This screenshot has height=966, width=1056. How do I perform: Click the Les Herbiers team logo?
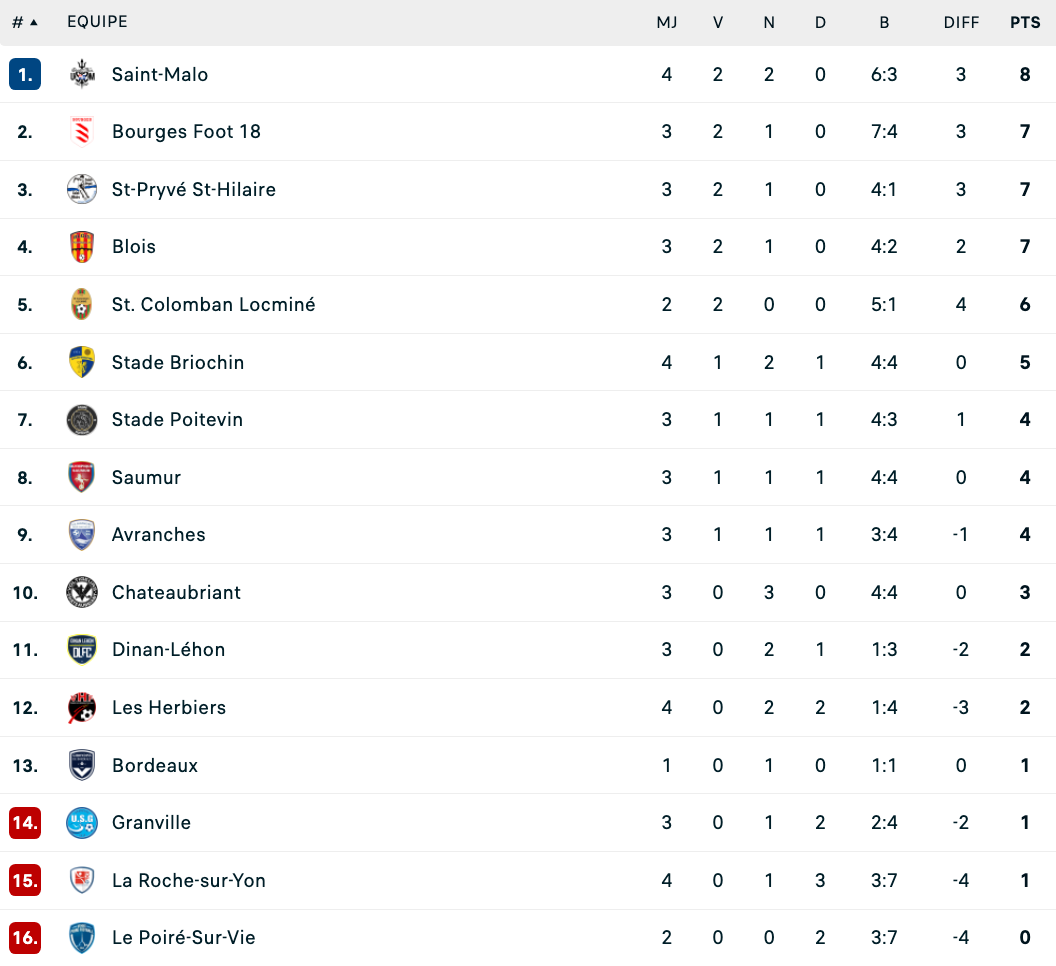pyautogui.click(x=82, y=707)
